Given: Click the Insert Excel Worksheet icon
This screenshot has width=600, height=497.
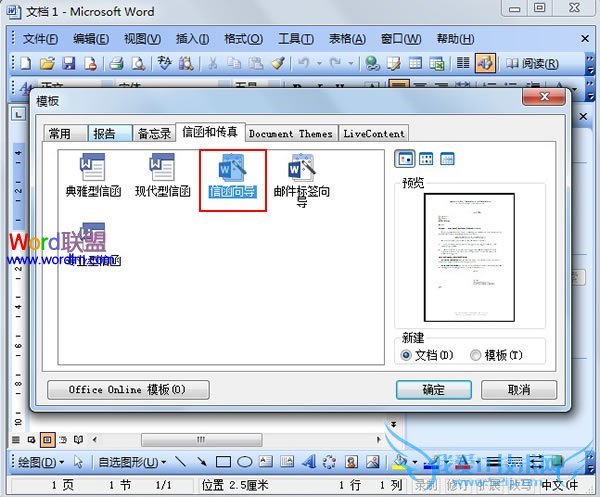Looking at the screenshot, I should pyautogui.click(x=437, y=63).
